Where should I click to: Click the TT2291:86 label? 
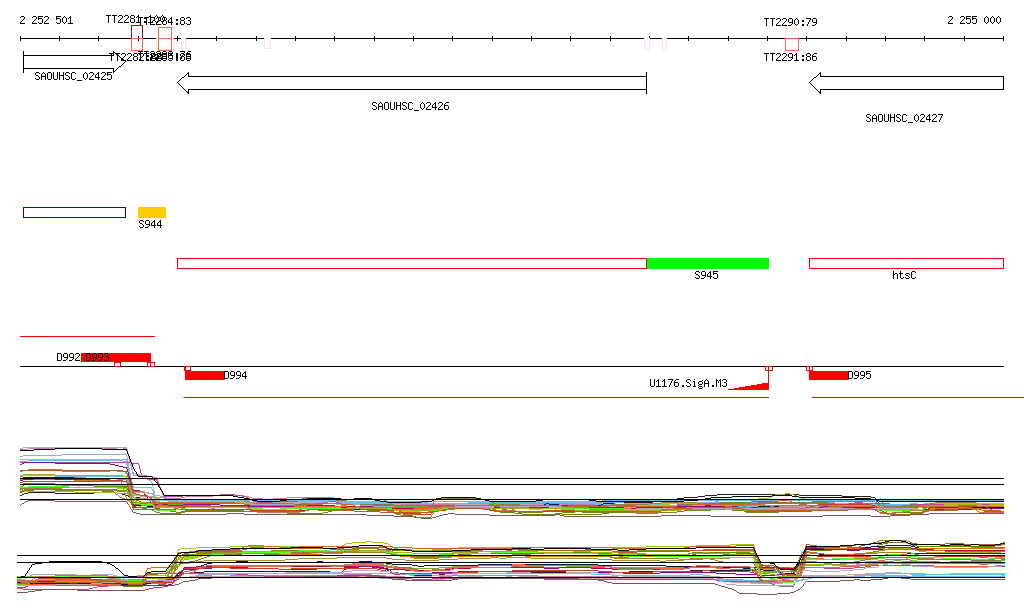pyautogui.click(x=790, y=57)
